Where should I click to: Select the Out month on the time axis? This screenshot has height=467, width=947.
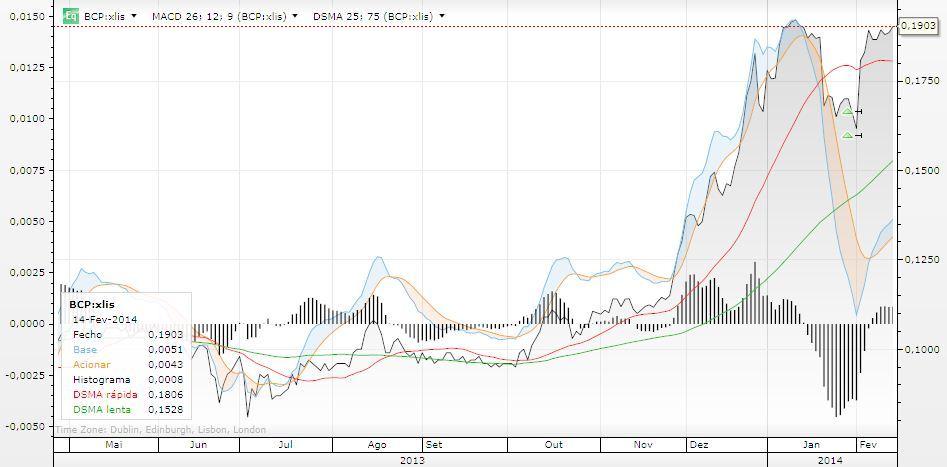[x=553, y=445]
